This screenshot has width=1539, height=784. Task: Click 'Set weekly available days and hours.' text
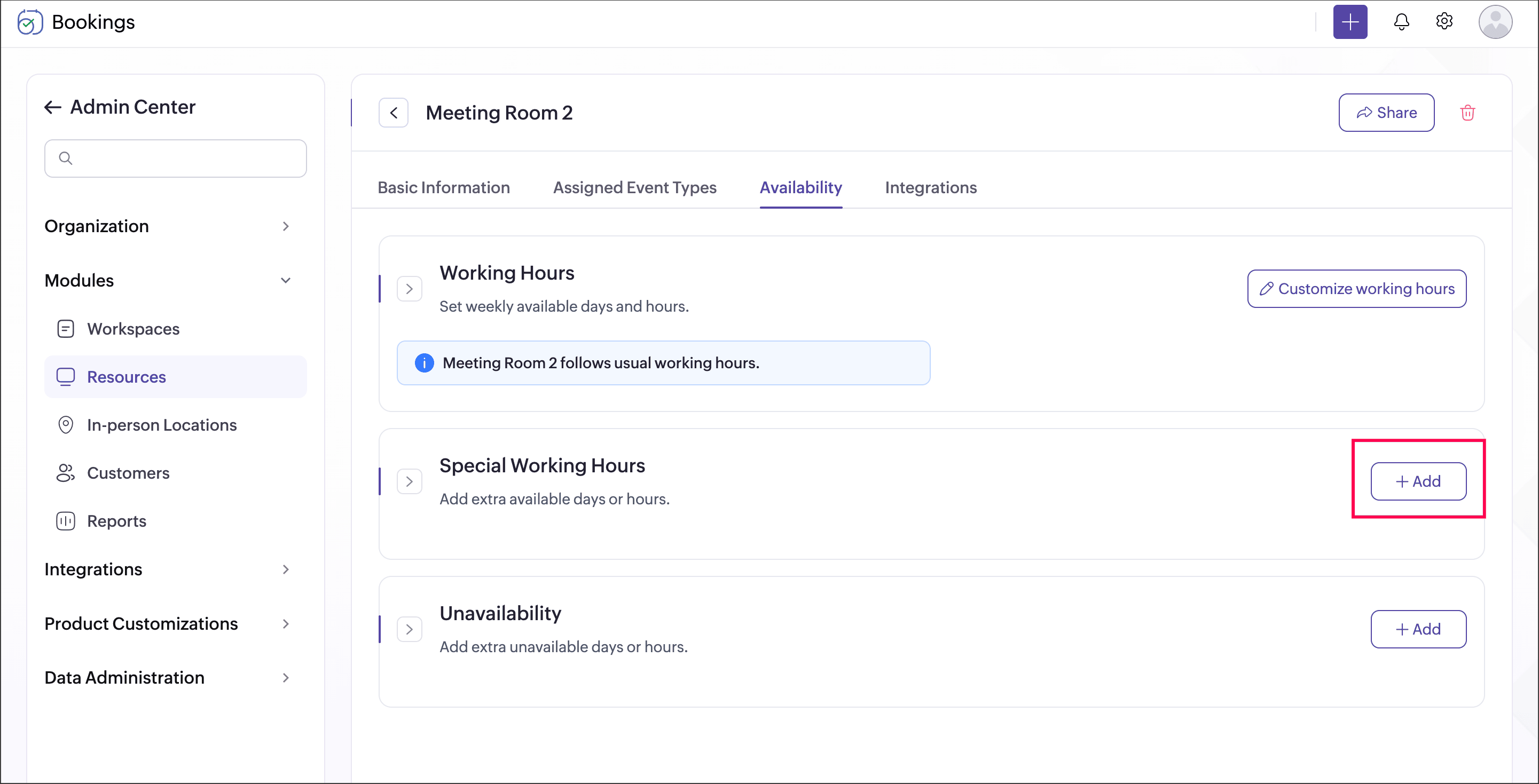coord(564,306)
